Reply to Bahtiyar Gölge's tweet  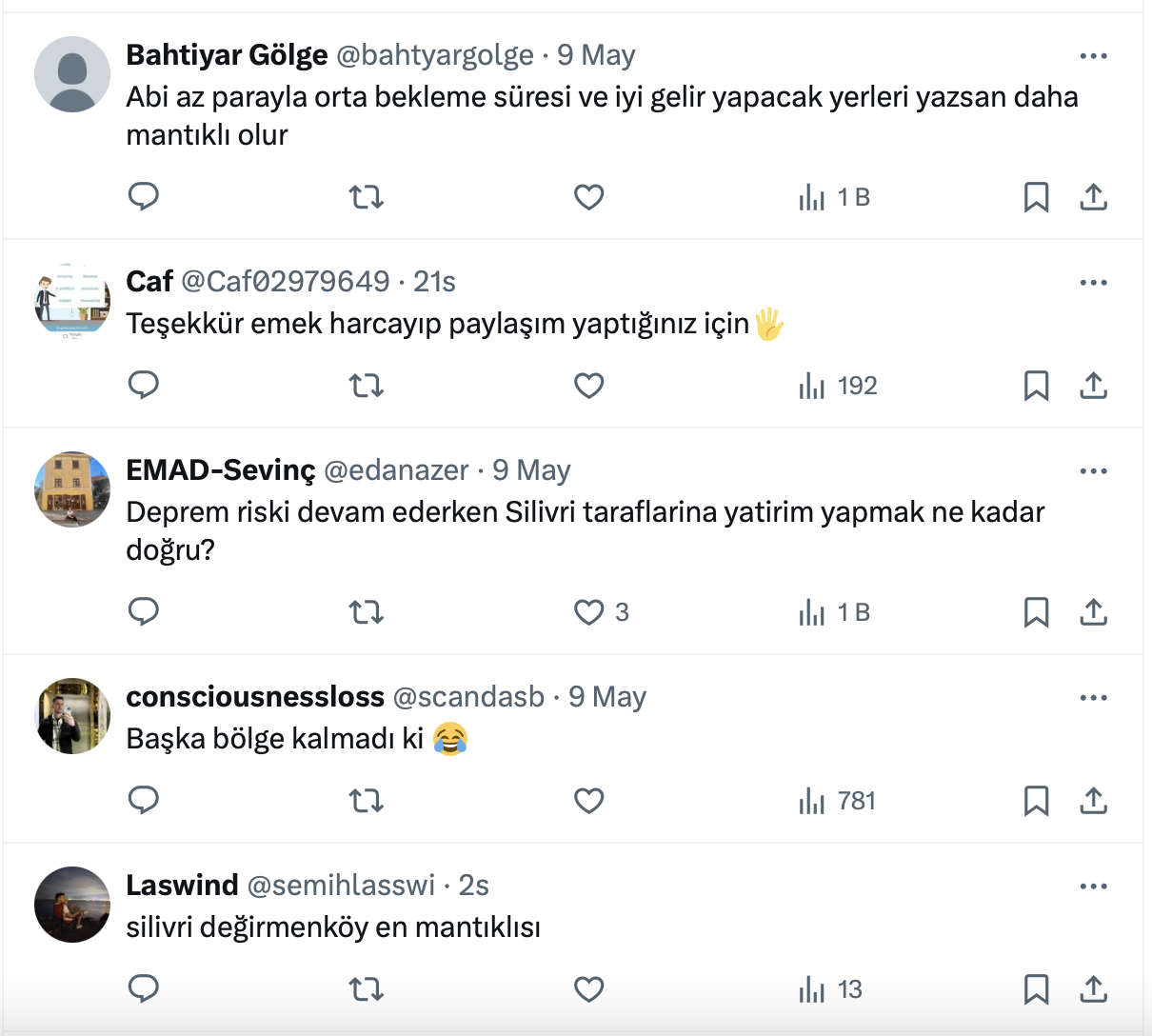(144, 197)
